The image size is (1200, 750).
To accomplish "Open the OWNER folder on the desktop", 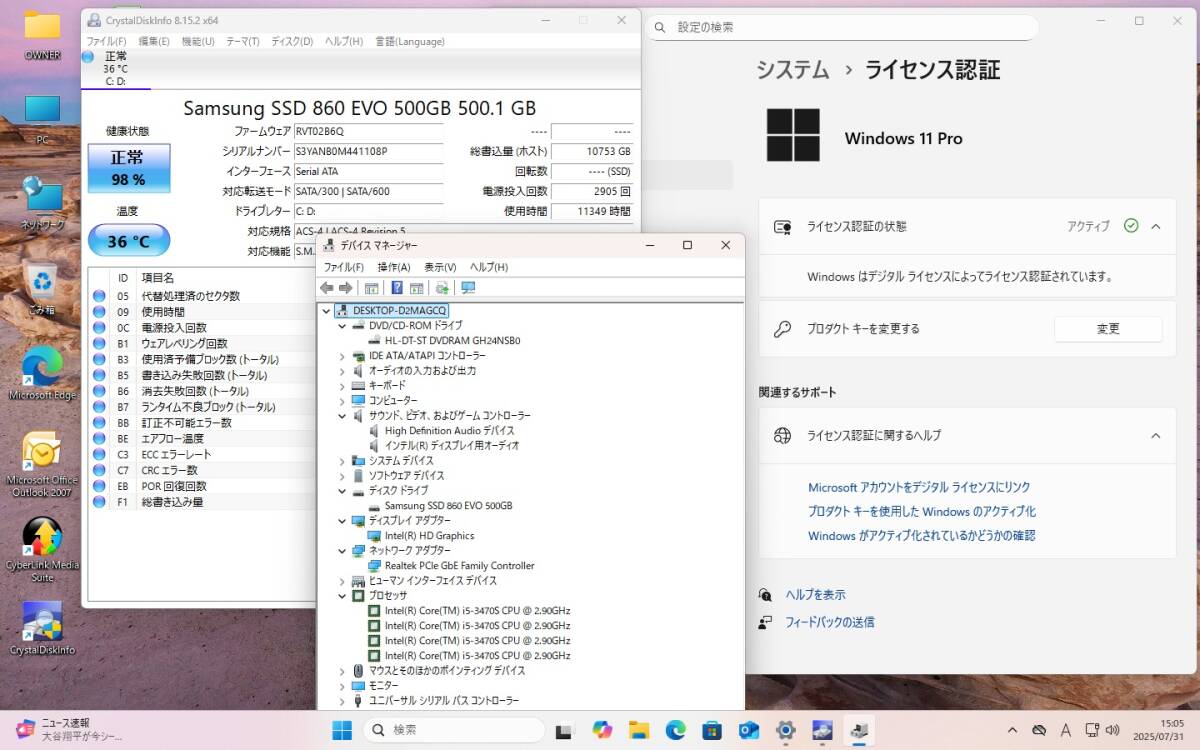I will tap(42, 35).
